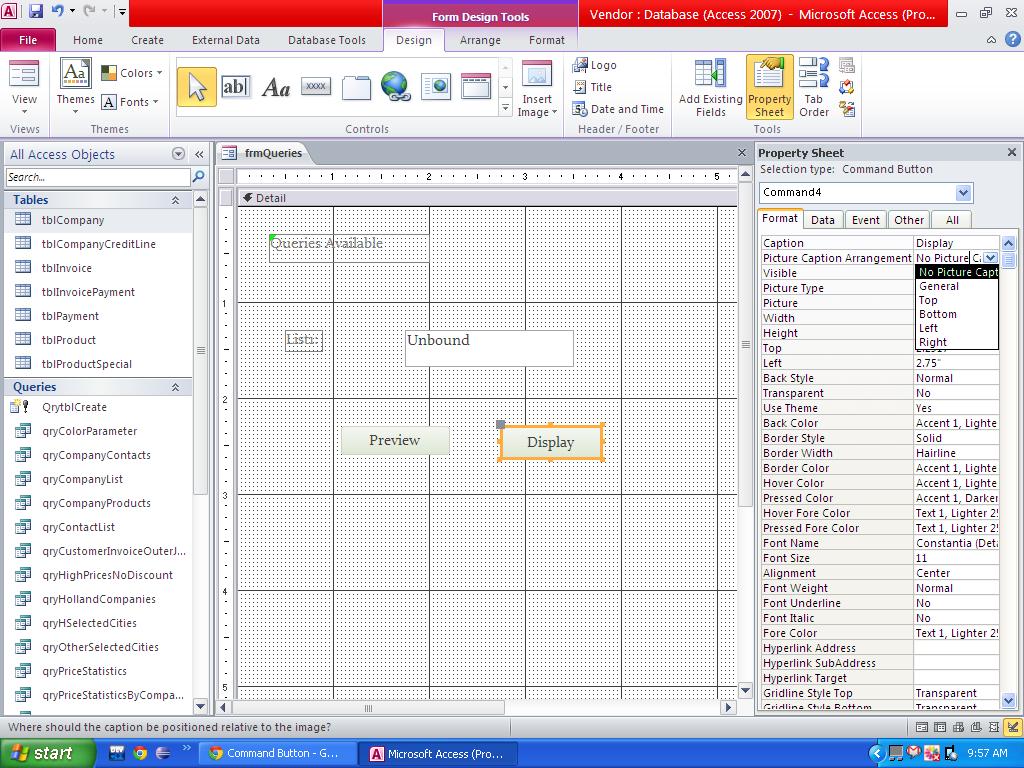1024x768 pixels.
Task: Open the All tab in Property Sheet
Action: tap(952, 220)
